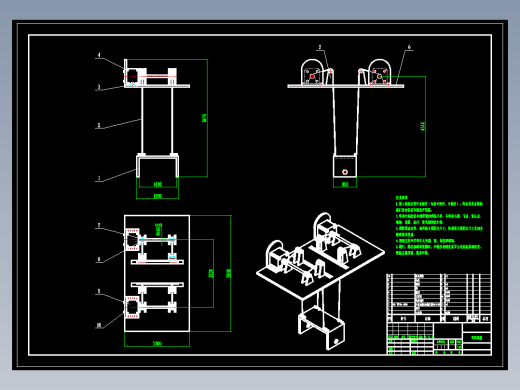Image resolution: width=520 pixels, height=390 pixels.
Task: Select the green technical requirements notes block
Action: [439, 225]
